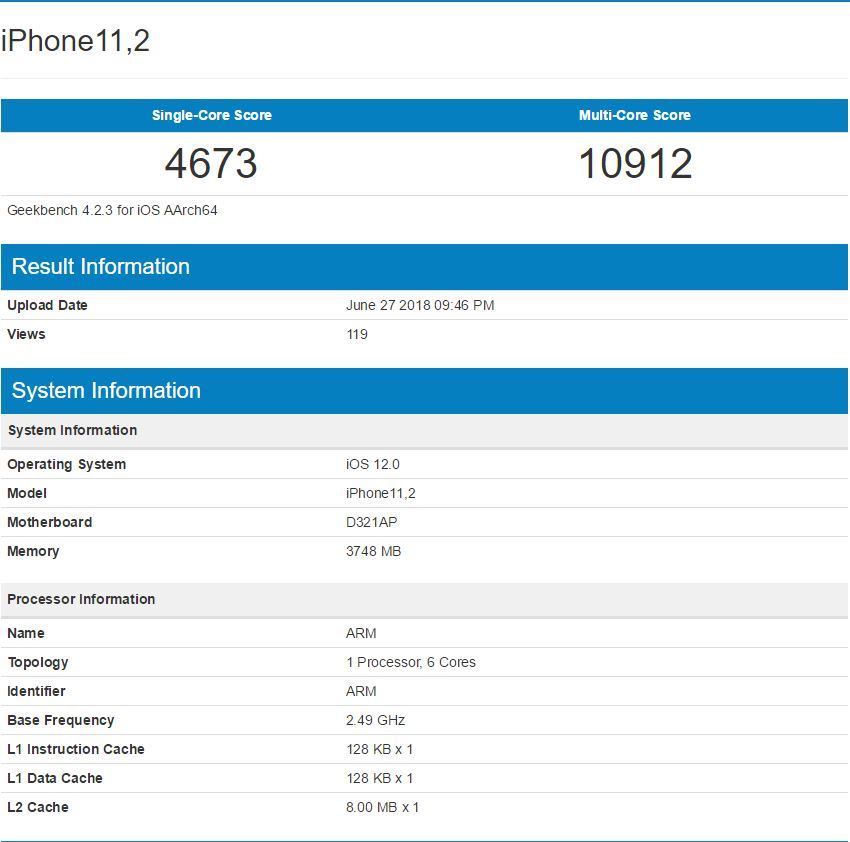Select the Identifier label

tap(36, 691)
